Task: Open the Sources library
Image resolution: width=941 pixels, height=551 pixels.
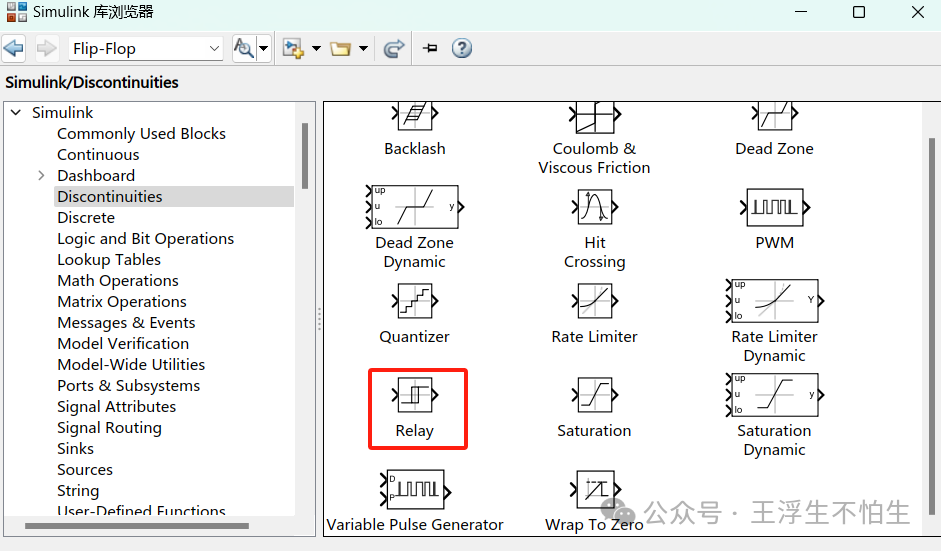Action: [85, 469]
